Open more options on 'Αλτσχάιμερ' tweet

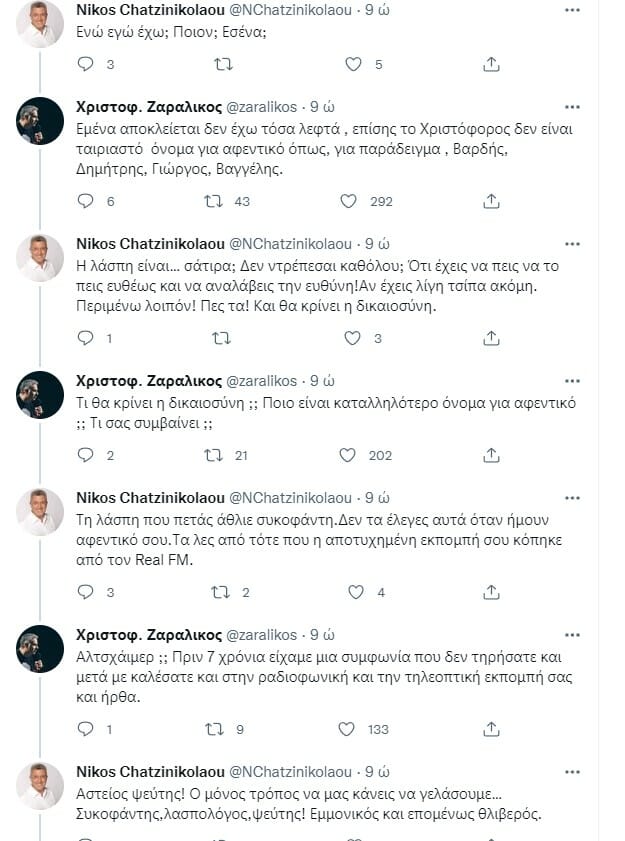point(571,635)
